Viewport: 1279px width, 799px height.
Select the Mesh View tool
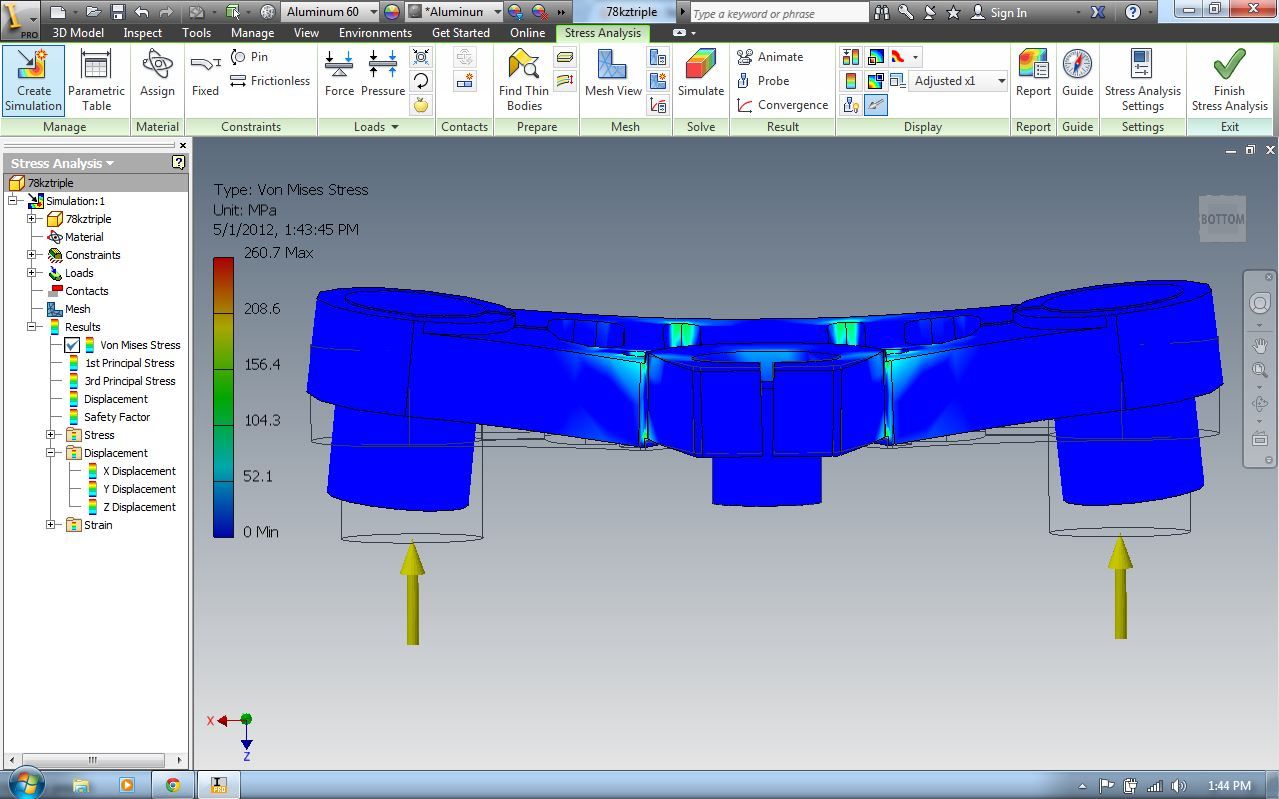click(612, 80)
